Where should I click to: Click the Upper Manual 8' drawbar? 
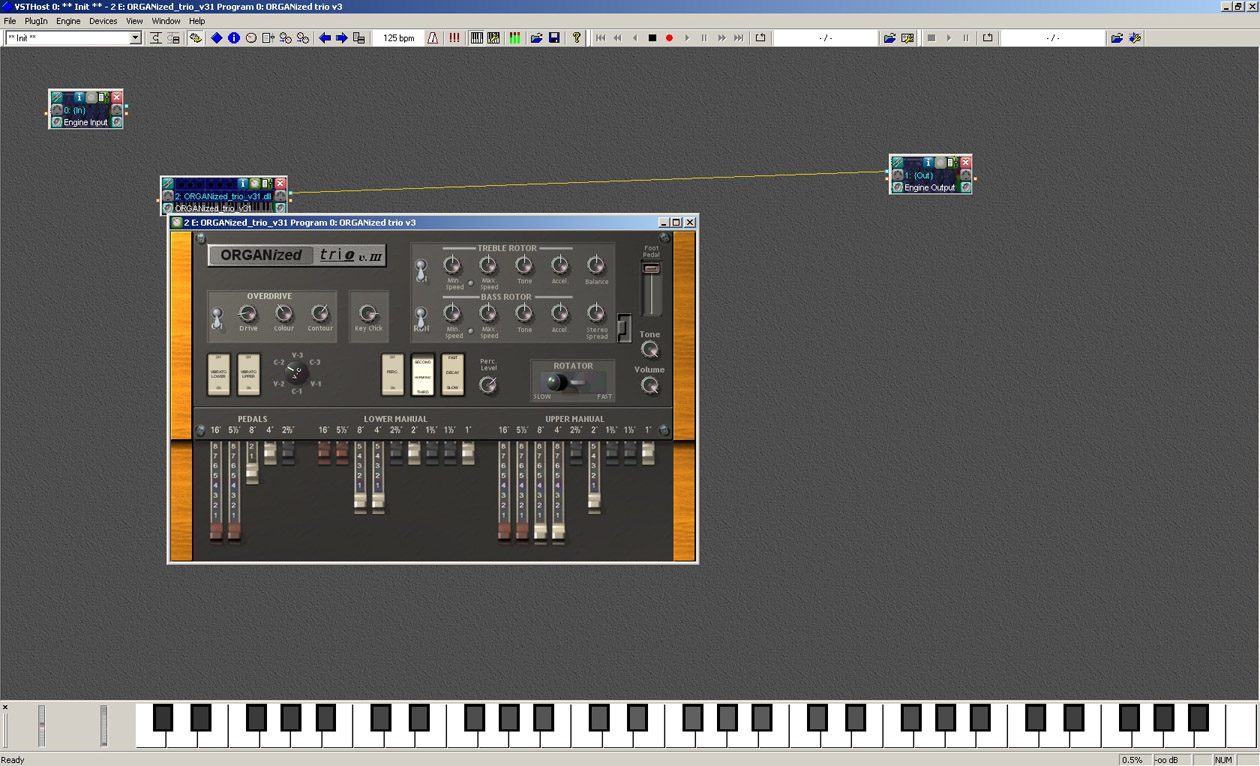(x=540, y=492)
